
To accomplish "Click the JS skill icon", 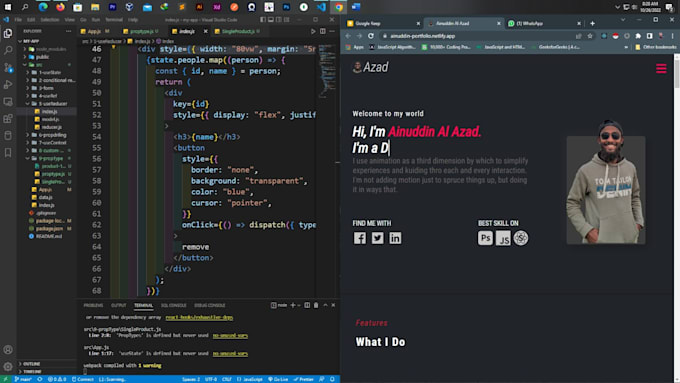I will pyautogui.click(x=503, y=238).
